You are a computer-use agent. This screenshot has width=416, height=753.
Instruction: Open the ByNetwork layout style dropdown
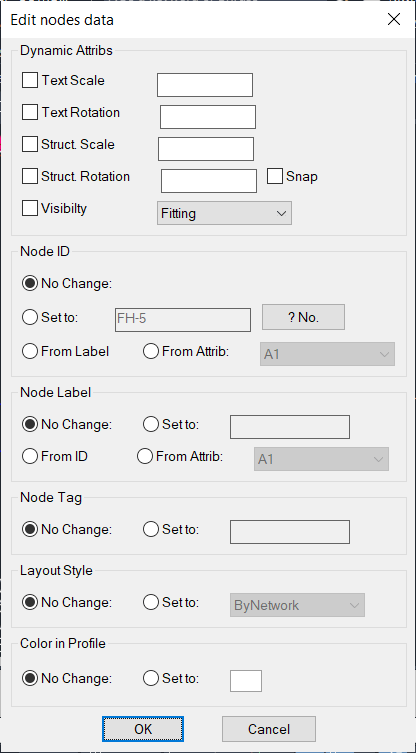(297, 605)
